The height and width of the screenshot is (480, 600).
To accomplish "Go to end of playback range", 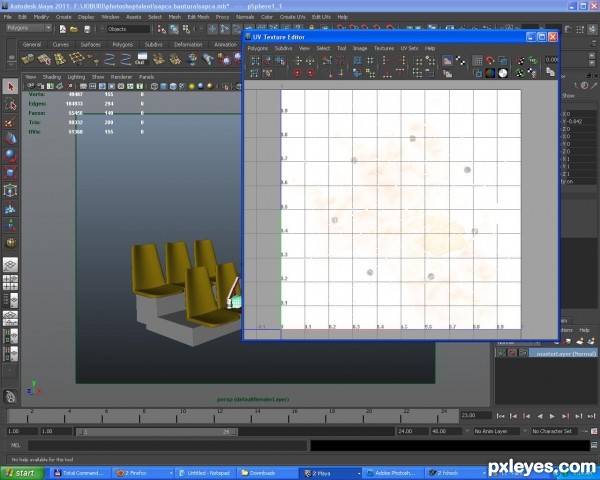I will pyautogui.click(x=591, y=416).
